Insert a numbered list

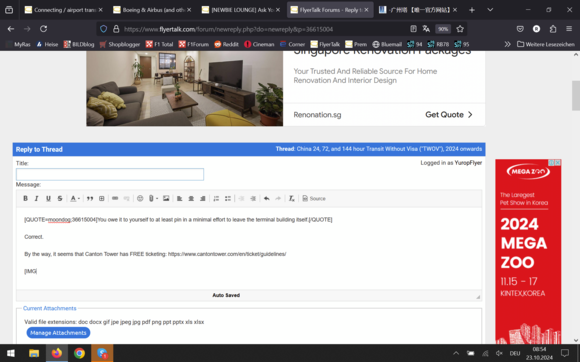coord(216,199)
